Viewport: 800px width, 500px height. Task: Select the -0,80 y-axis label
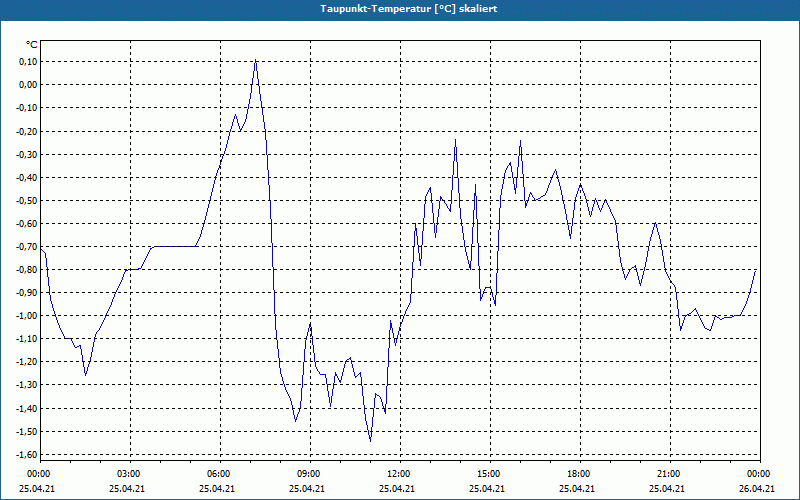coord(26,269)
